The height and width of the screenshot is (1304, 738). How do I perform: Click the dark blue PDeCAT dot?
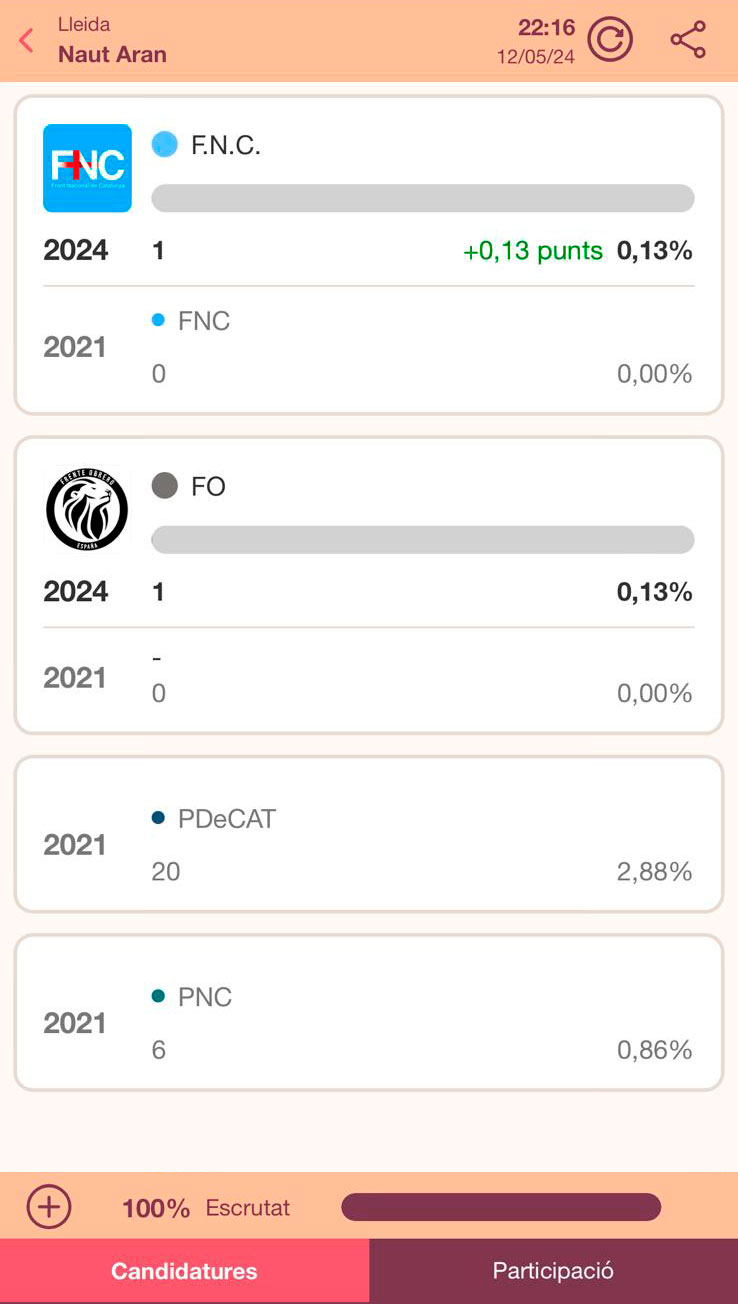coord(158,818)
